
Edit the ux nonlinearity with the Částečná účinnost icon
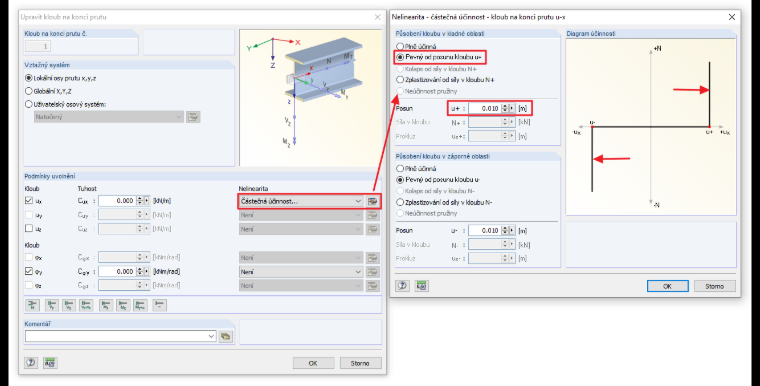tap(372, 201)
